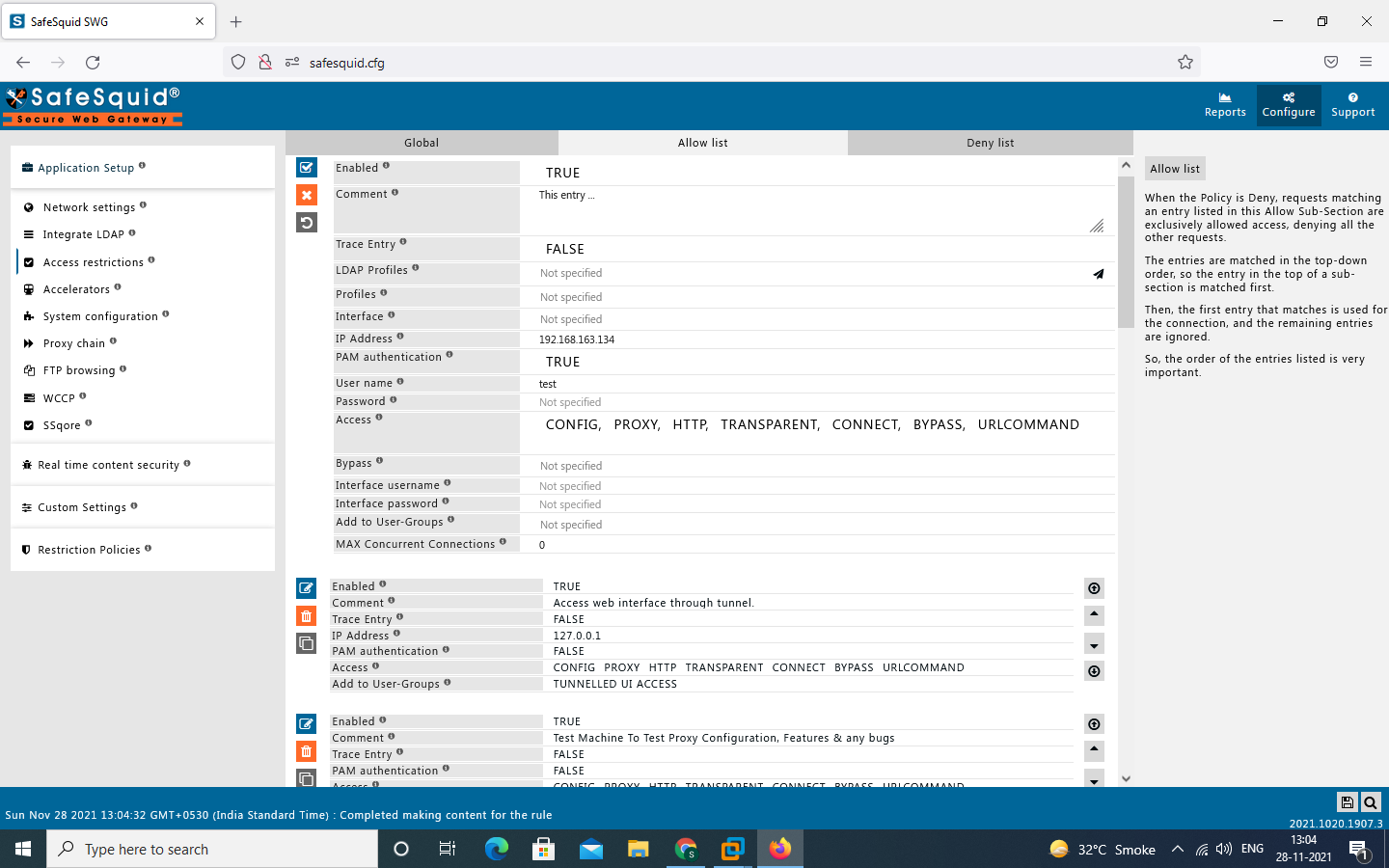The height and width of the screenshot is (868, 1389).
Task: Switch to the Deny list tab
Action: [991, 143]
